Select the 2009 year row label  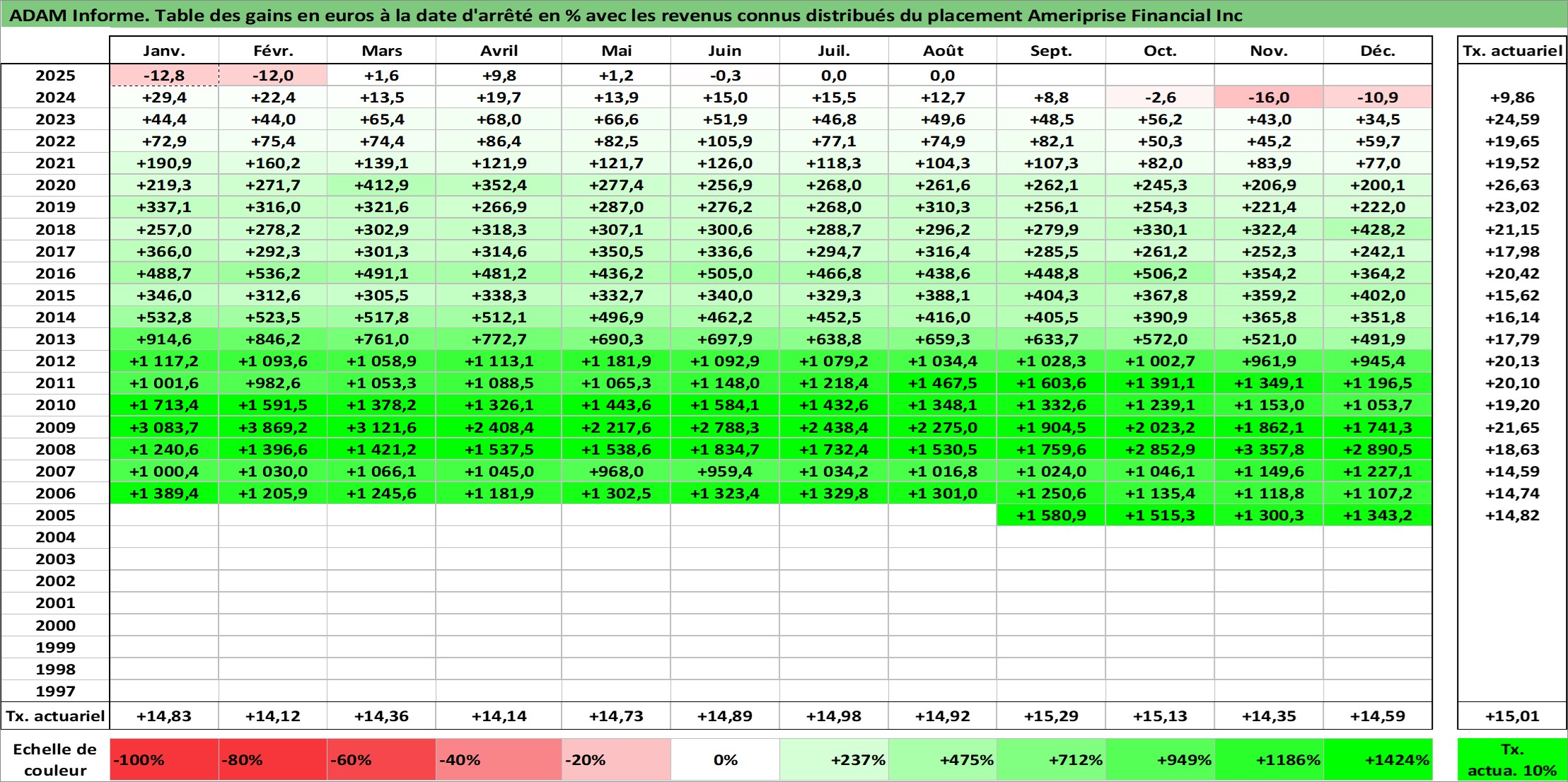click(55, 427)
